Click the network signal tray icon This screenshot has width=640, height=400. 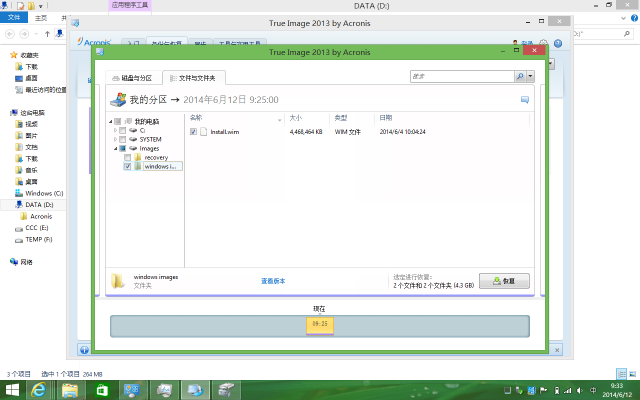pyautogui.click(x=568, y=391)
